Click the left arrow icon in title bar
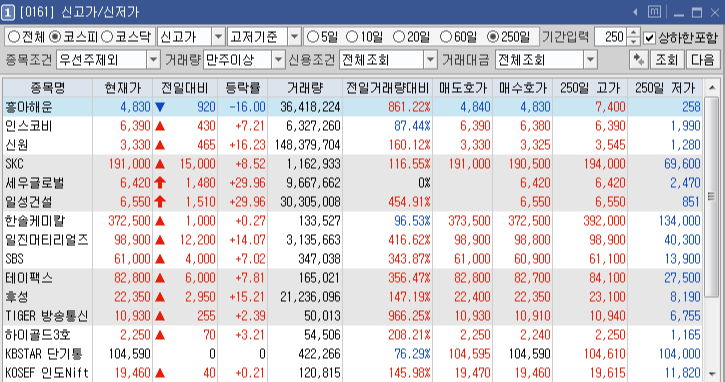 pyautogui.click(x=635, y=12)
